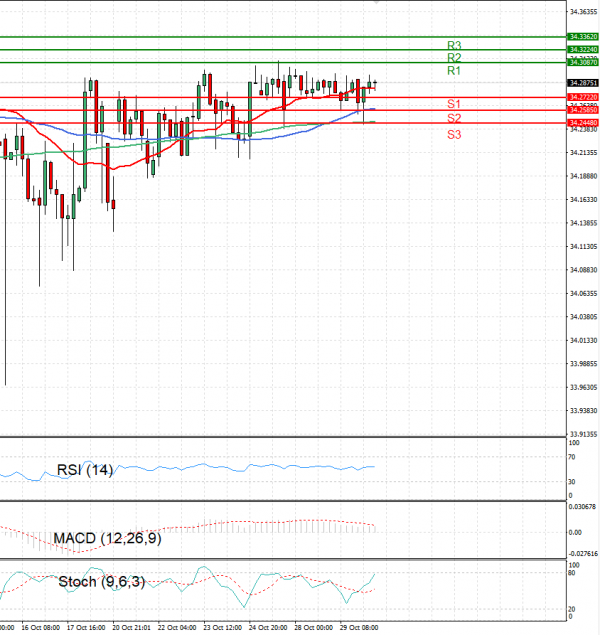The width and height of the screenshot is (600, 635).
Task: Click the Stoch (9,6,3) indicator label
Action: coord(102,582)
